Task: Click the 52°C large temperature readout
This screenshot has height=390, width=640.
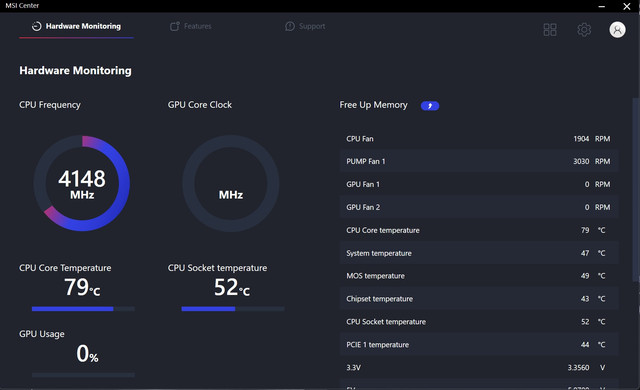Action: [232, 287]
